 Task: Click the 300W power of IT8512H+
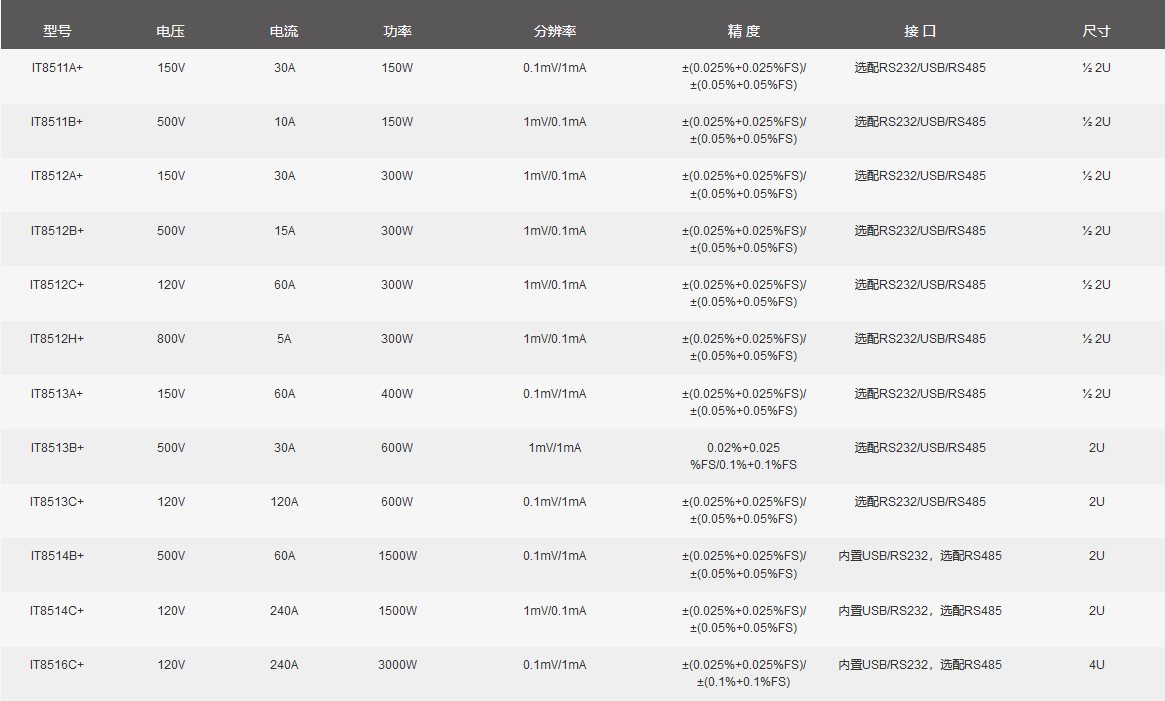[397, 339]
